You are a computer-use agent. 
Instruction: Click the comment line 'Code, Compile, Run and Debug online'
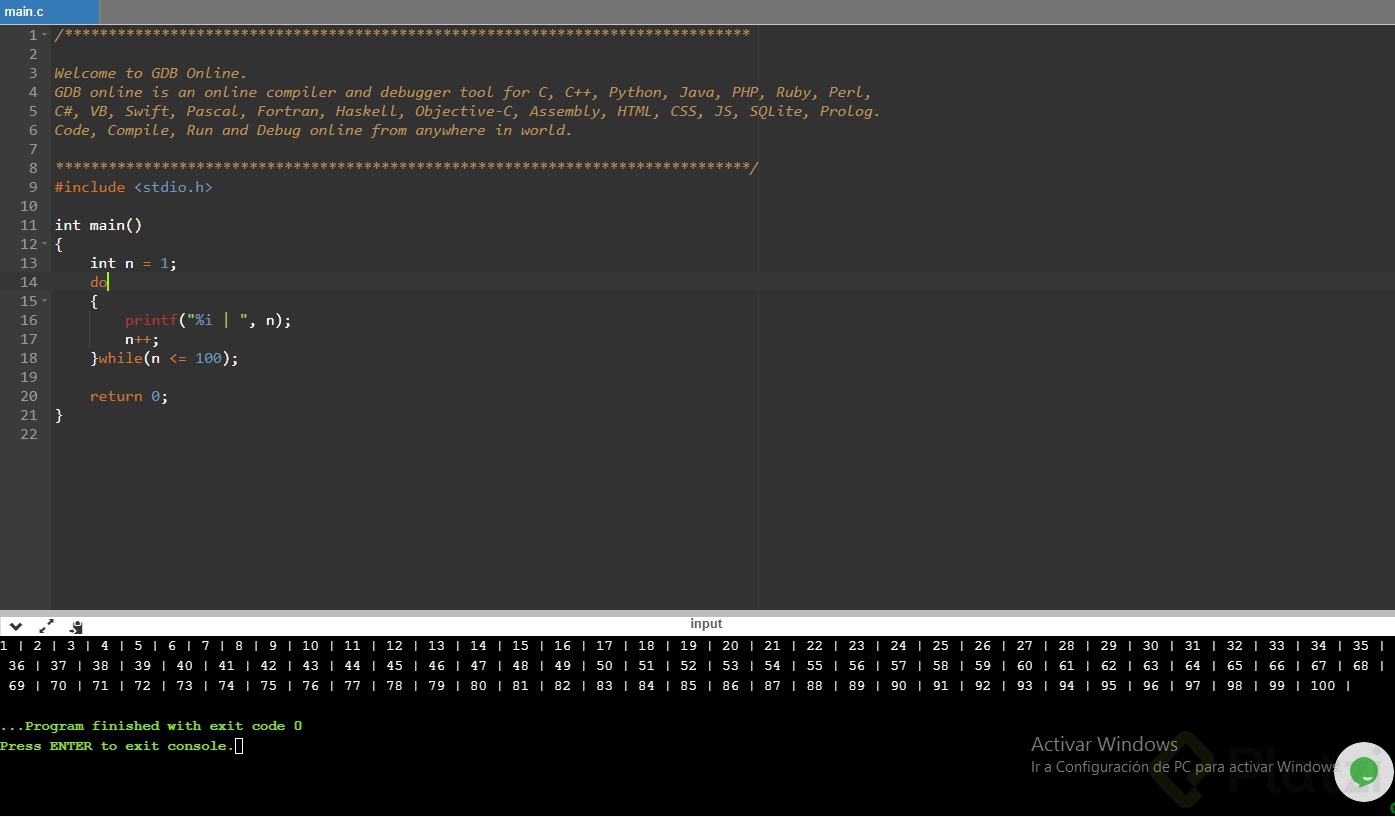(313, 130)
